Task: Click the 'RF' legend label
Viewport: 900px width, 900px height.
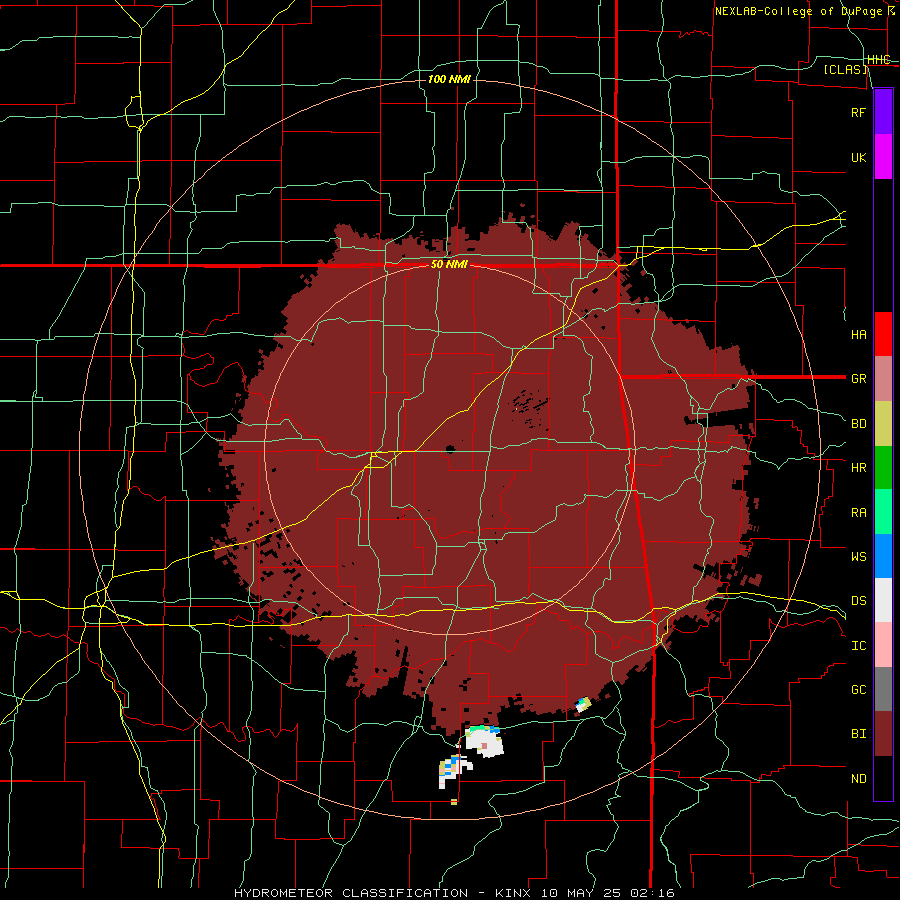Action: click(859, 112)
